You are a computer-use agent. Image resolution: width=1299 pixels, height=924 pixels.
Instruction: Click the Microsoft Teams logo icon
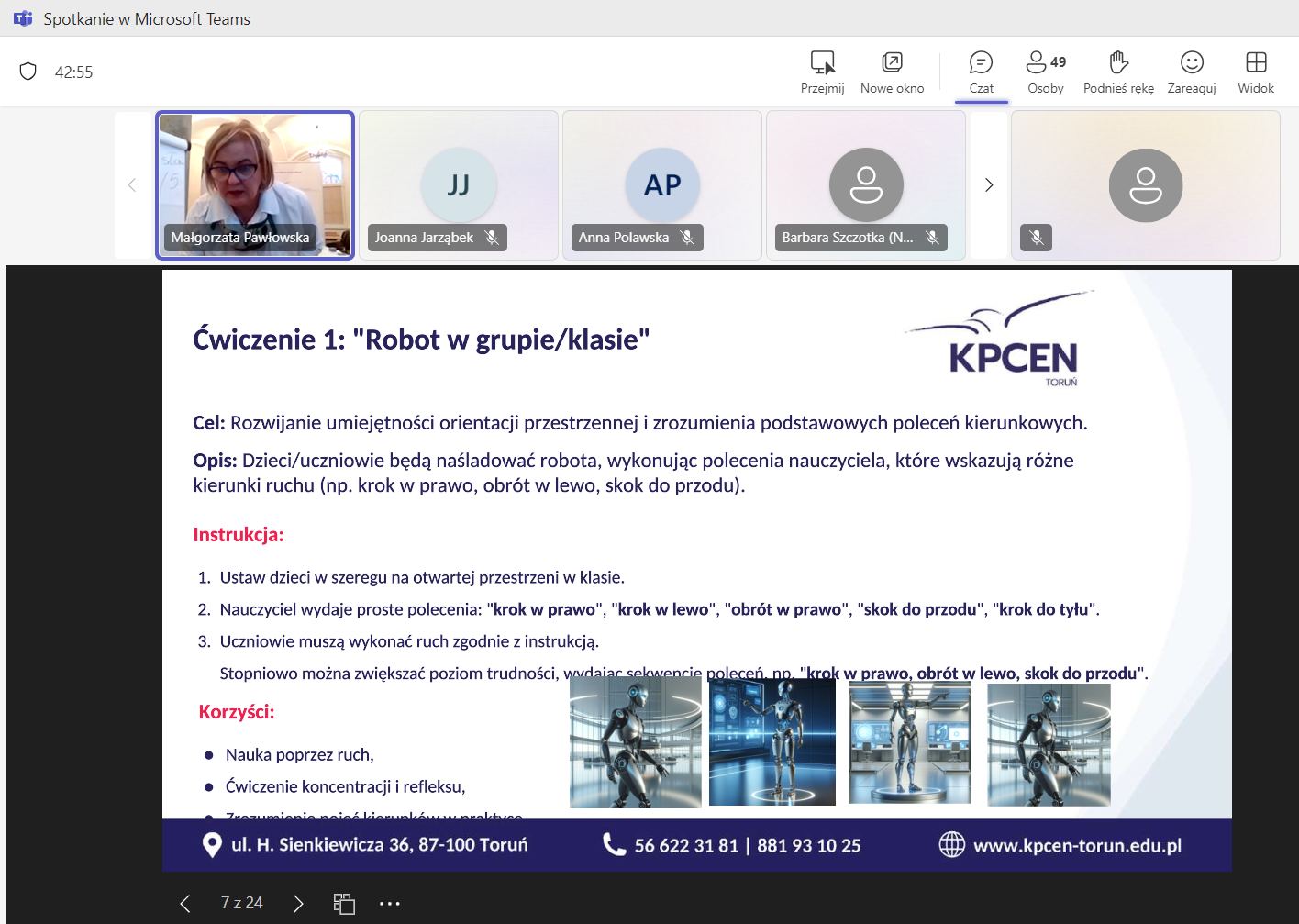pyautogui.click(x=23, y=18)
